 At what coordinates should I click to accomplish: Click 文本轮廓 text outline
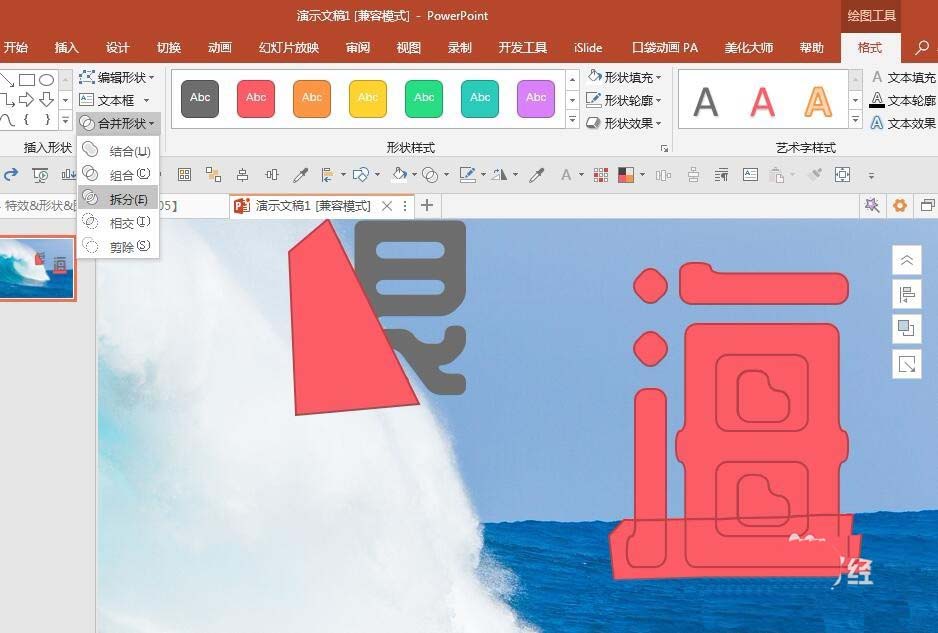pyautogui.click(x=903, y=100)
